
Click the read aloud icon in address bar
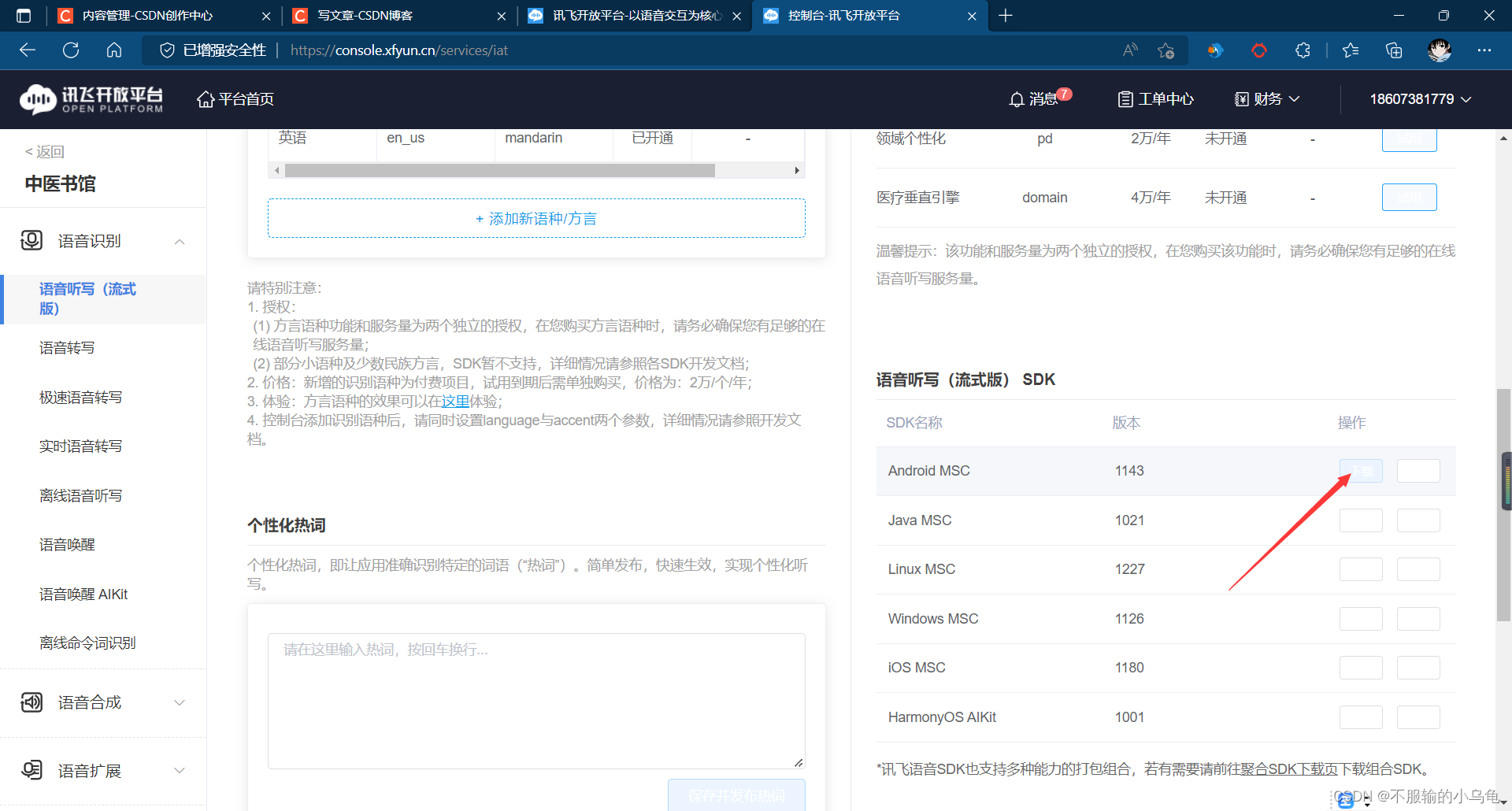tap(1131, 50)
